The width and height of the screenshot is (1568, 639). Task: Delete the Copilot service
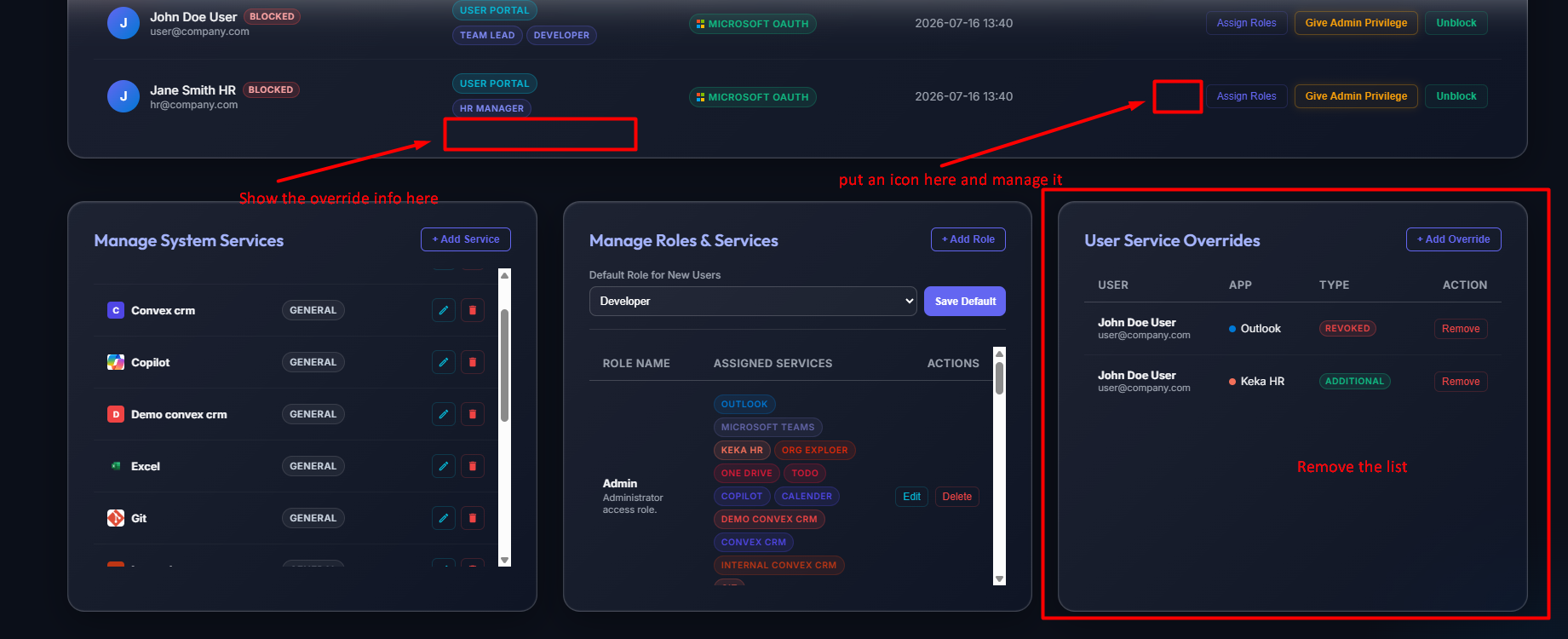pos(473,362)
